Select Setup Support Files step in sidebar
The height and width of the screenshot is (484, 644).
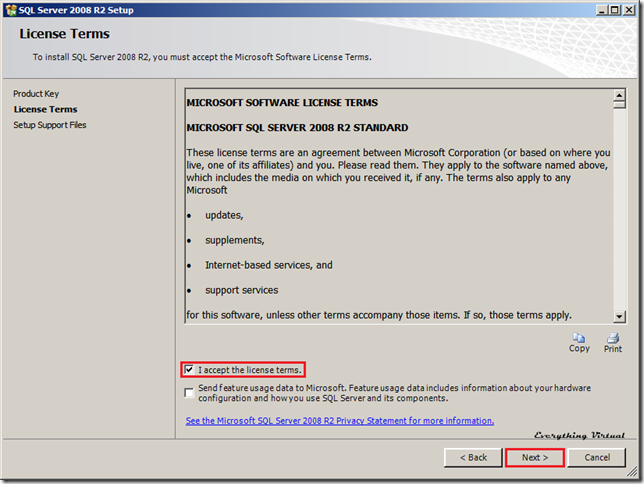[x=50, y=125]
